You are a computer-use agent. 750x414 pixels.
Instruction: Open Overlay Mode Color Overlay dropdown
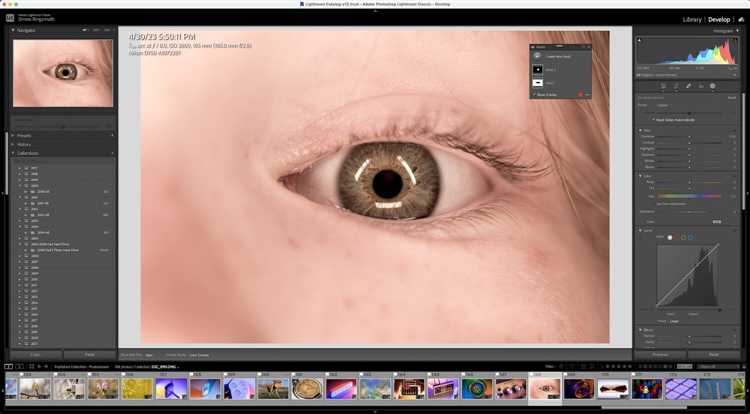point(199,355)
